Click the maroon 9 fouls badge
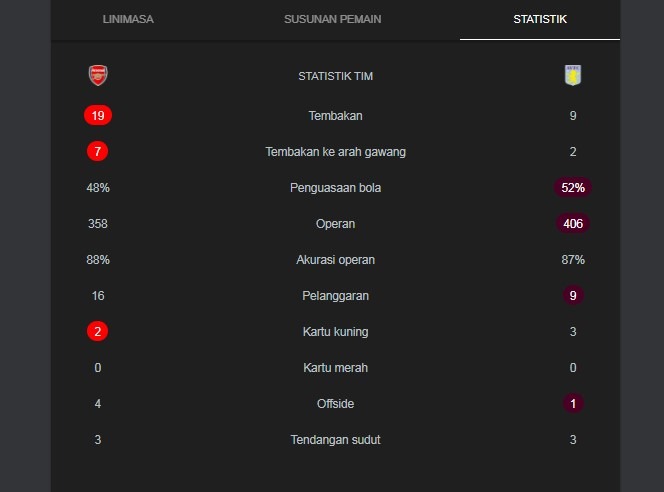The height and width of the screenshot is (492, 664). pyautogui.click(x=573, y=296)
